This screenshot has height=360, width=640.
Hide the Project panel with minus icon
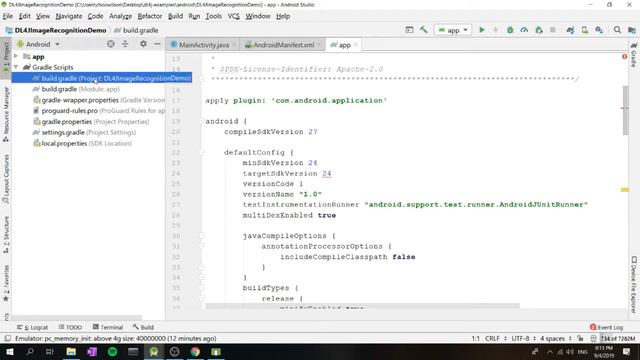point(157,44)
